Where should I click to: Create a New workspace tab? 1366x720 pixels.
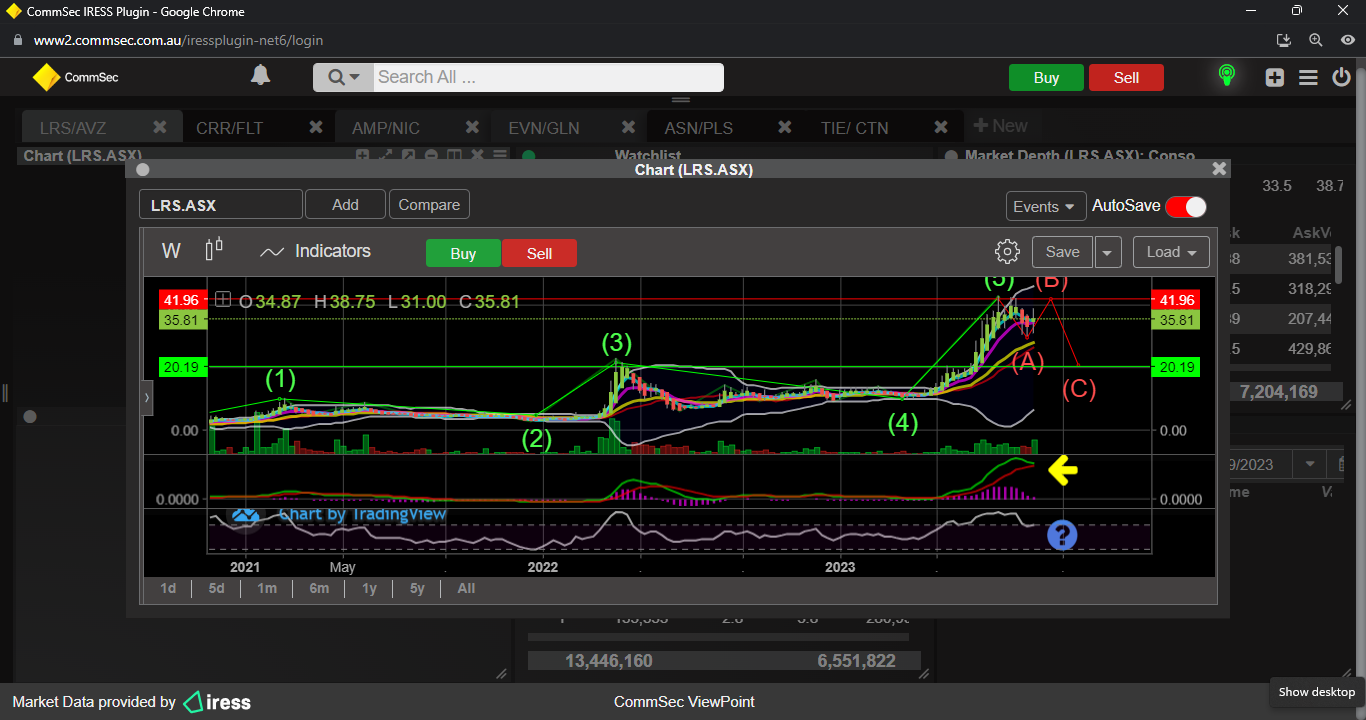pyautogui.click(x=1000, y=126)
